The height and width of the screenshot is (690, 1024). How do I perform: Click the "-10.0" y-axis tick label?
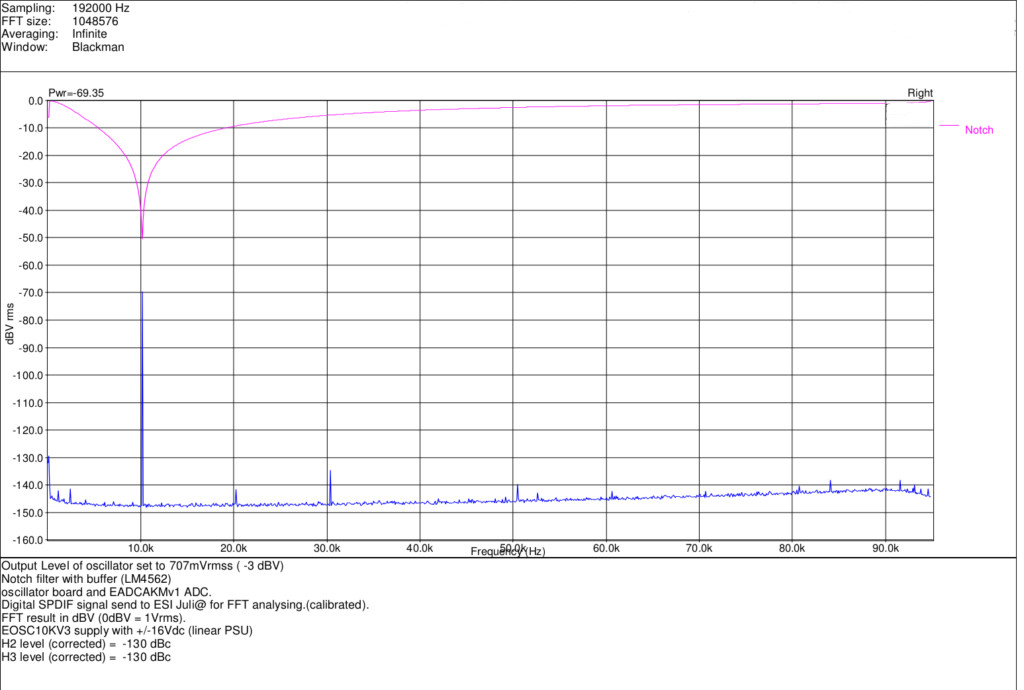pyautogui.click(x=31, y=129)
